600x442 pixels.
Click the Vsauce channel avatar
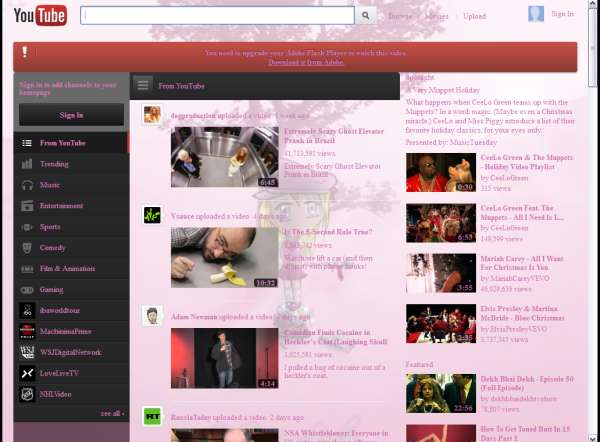[x=152, y=215]
